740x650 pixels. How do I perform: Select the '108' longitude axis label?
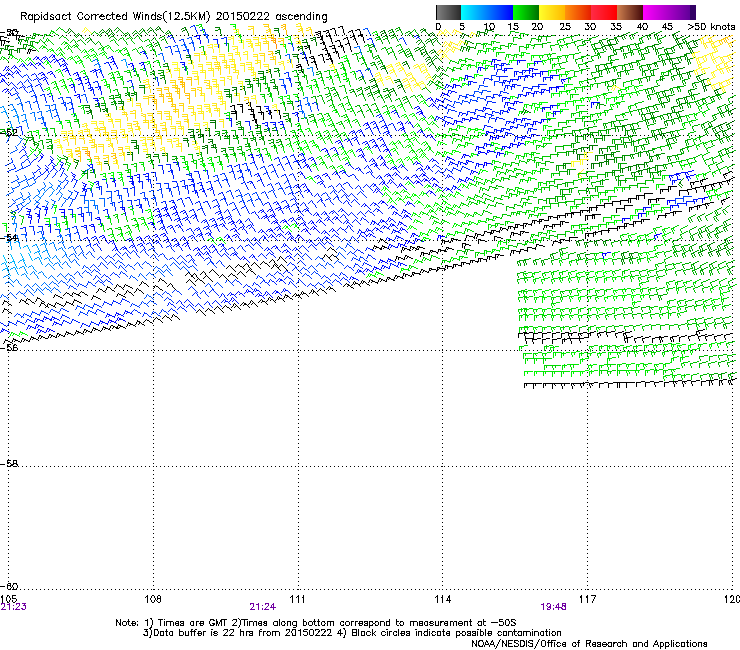pyautogui.click(x=153, y=599)
